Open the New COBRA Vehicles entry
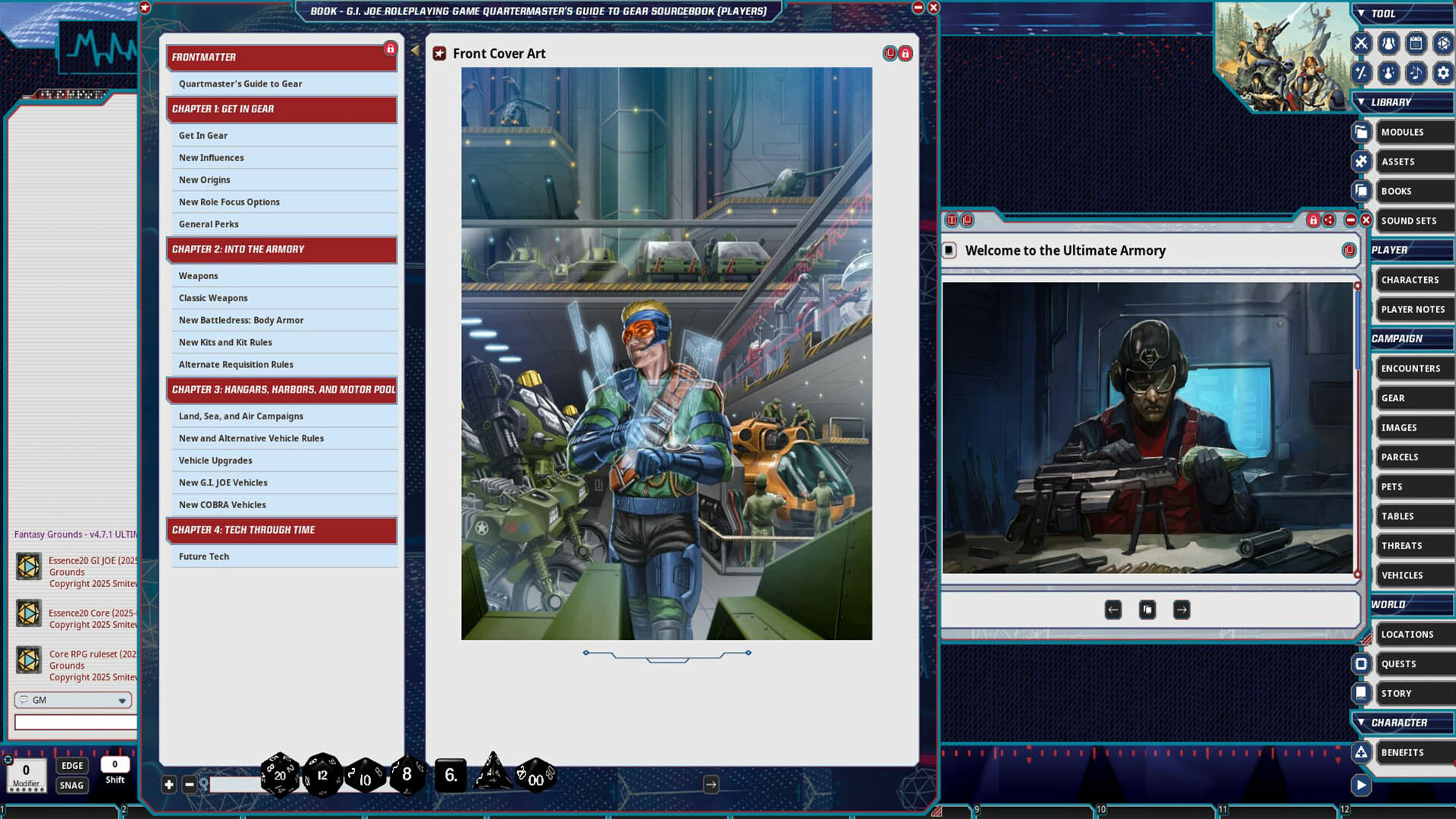This screenshot has width=1456, height=819. point(221,504)
